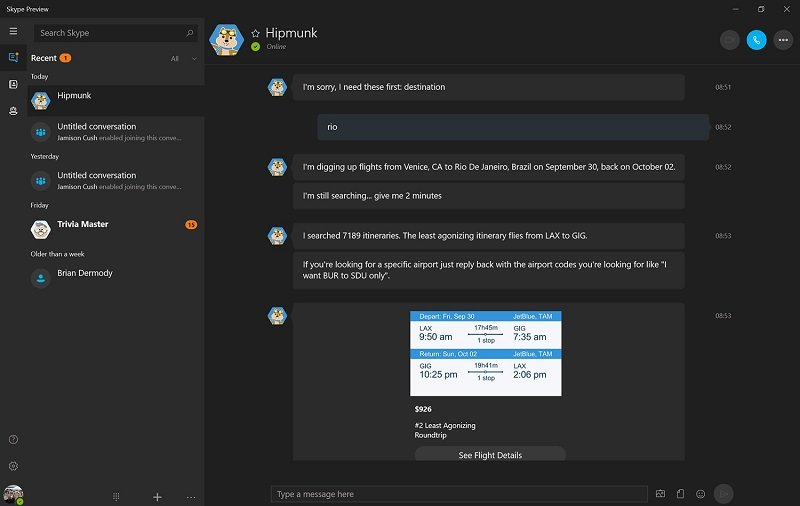Click inside the Search Skype field
The width and height of the screenshot is (800, 506).
pyautogui.click(x=116, y=33)
